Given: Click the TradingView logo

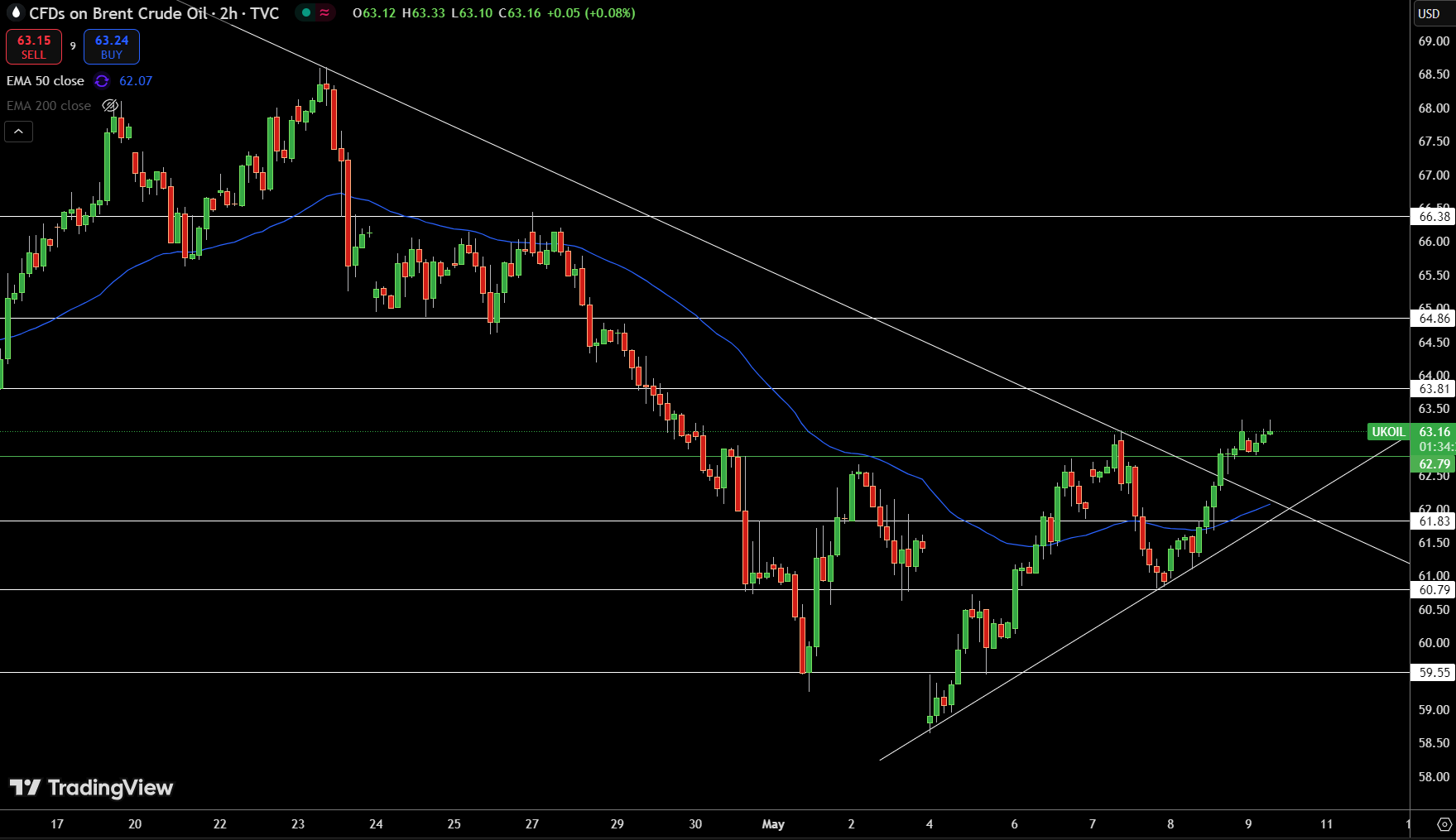Looking at the screenshot, I should (91, 787).
